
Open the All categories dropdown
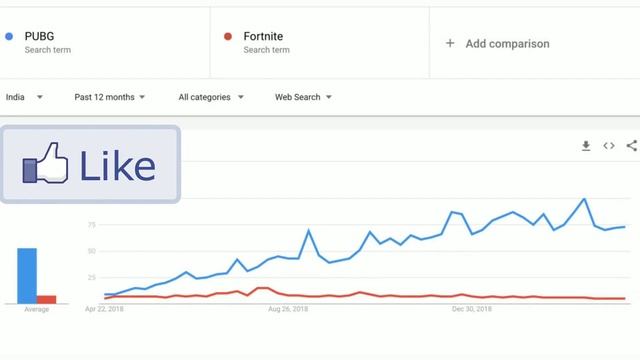(211, 97)
